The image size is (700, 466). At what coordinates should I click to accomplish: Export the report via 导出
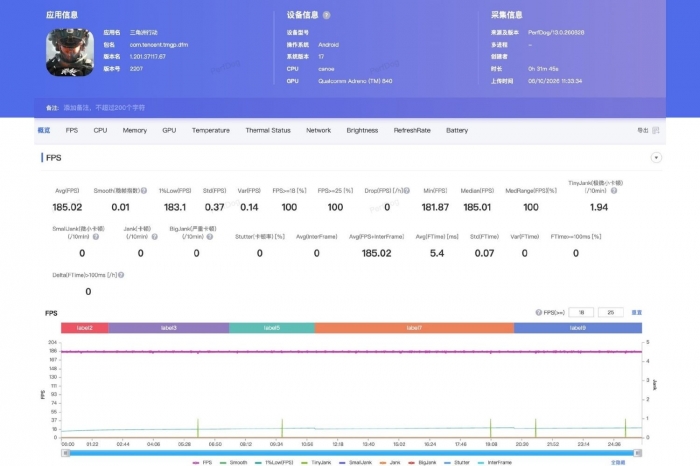click(642, 130)
